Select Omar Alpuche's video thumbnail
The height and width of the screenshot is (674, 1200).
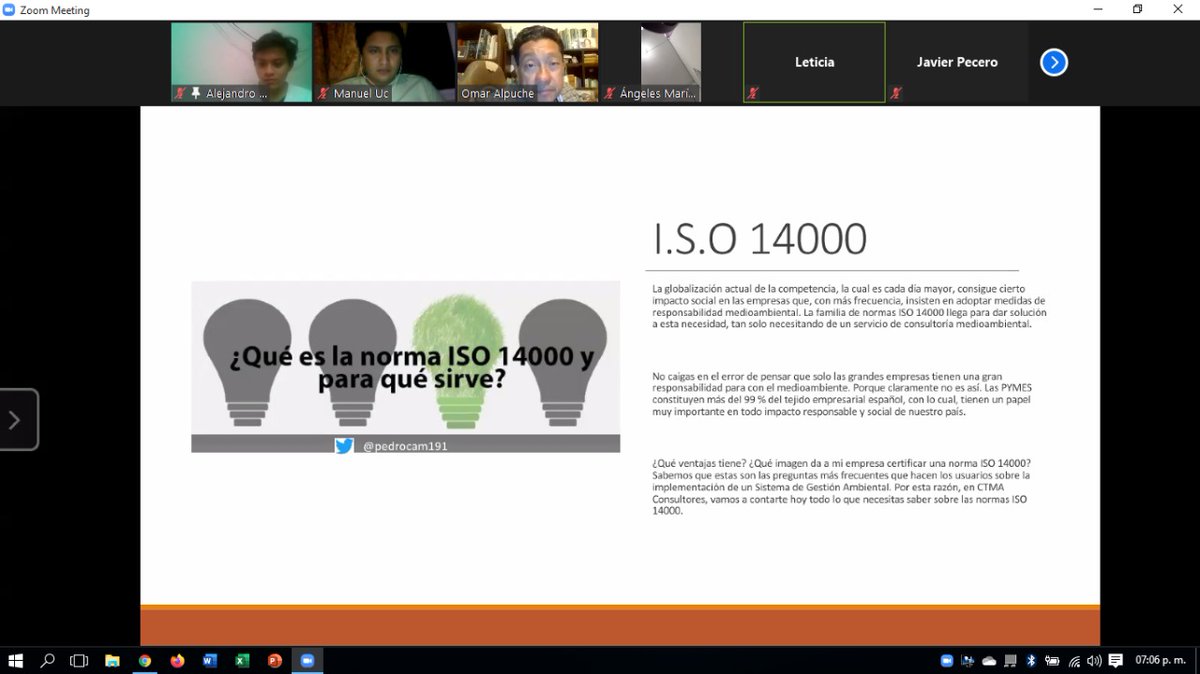coord(528,62)
